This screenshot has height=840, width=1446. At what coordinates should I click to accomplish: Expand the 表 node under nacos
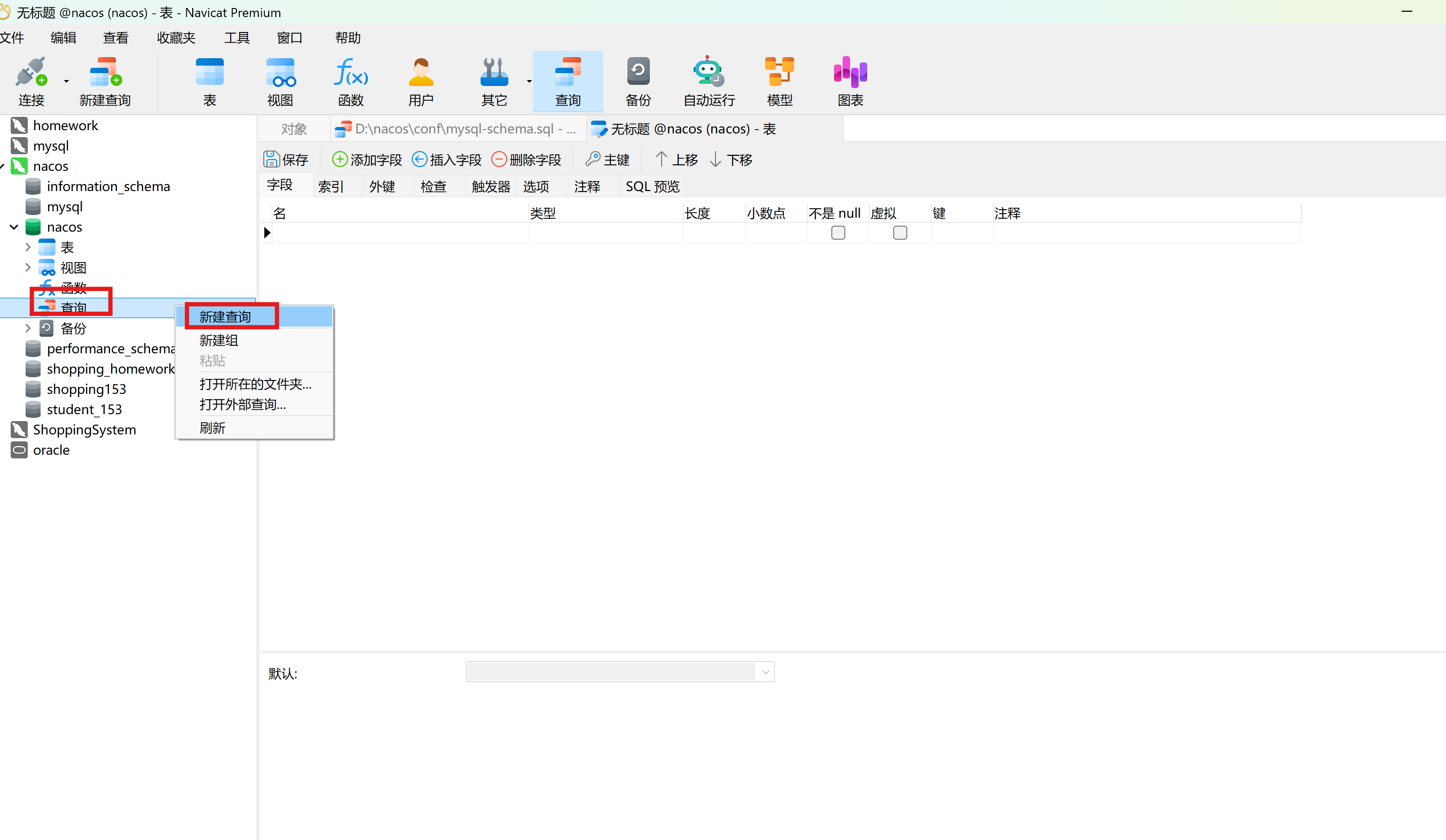[28, 247]
